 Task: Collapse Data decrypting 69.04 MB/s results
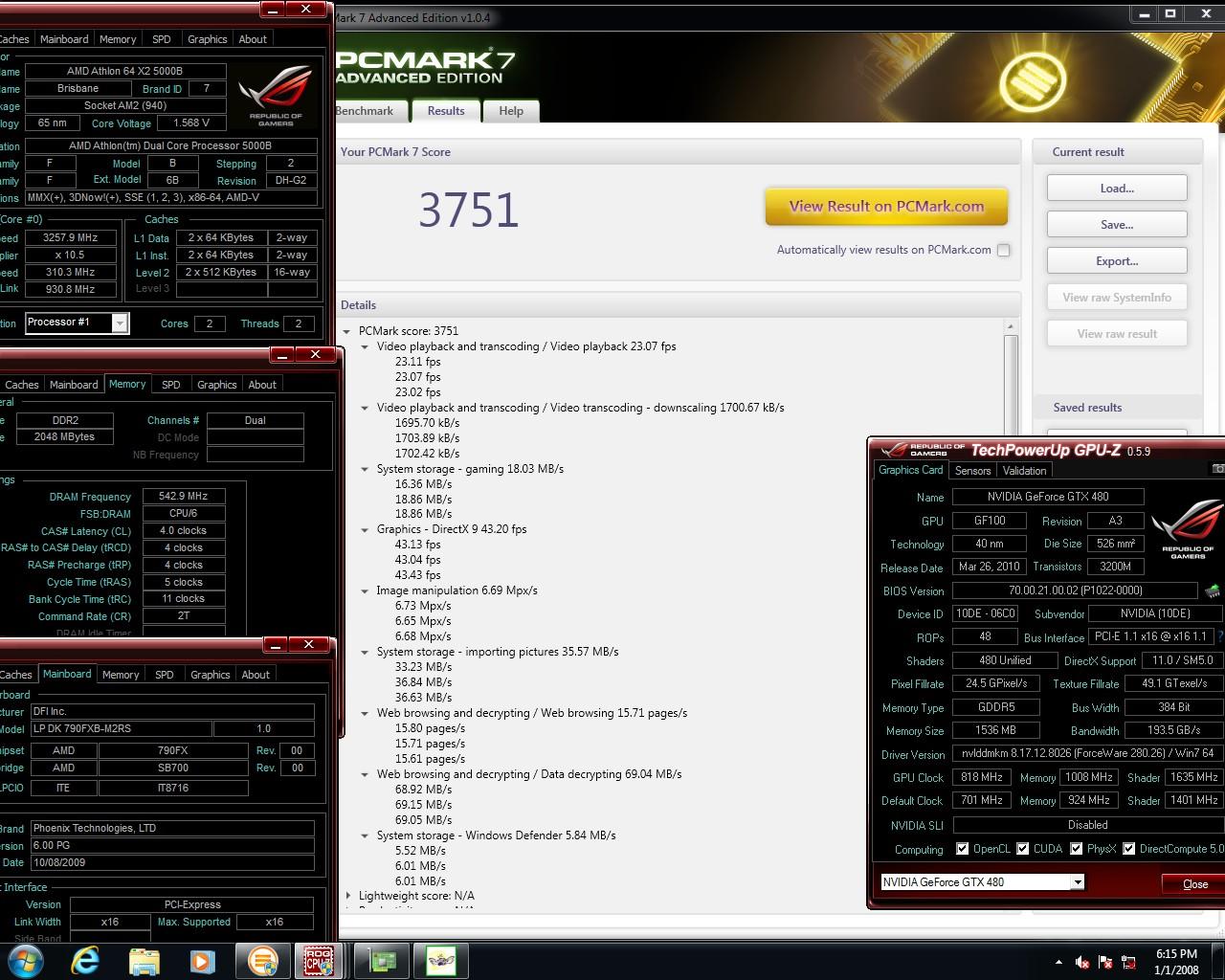[365, 774]
